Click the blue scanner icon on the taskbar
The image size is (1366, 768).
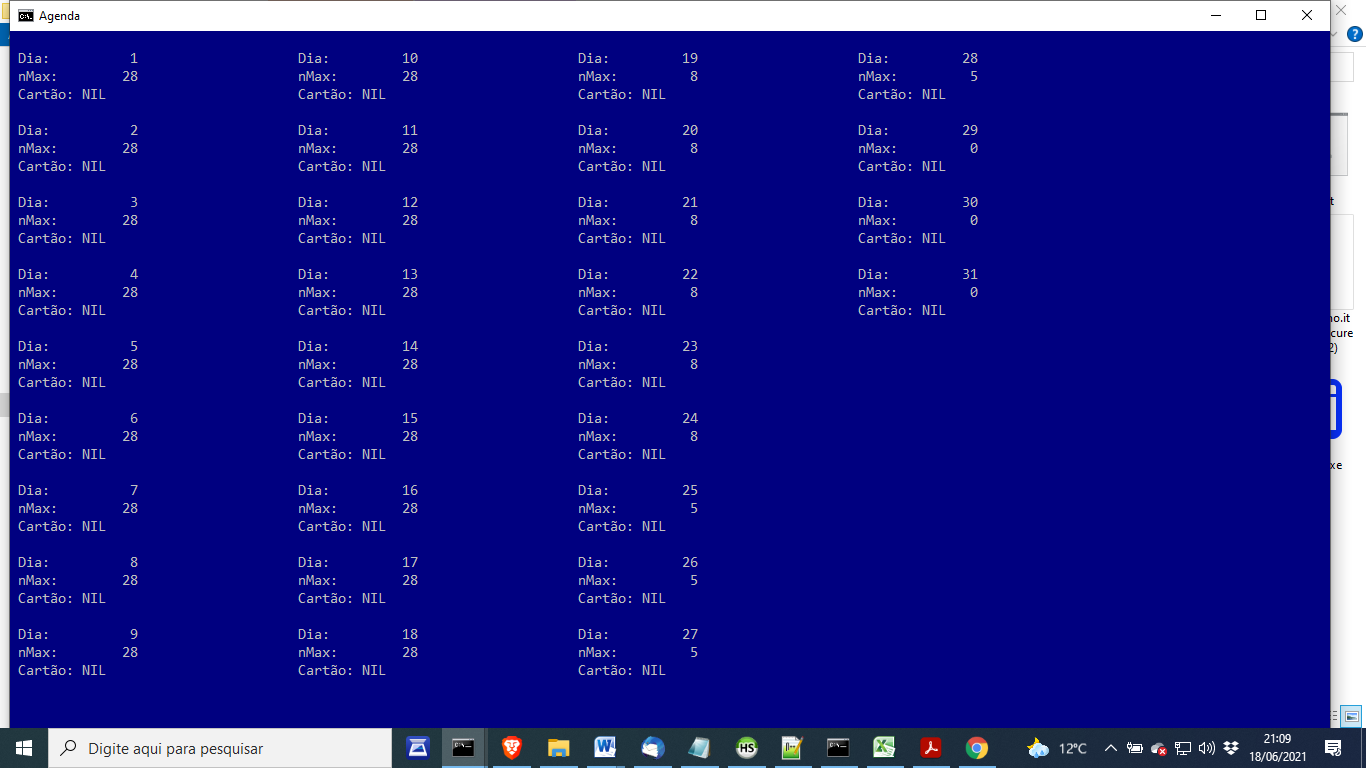(x=417, y=748)
